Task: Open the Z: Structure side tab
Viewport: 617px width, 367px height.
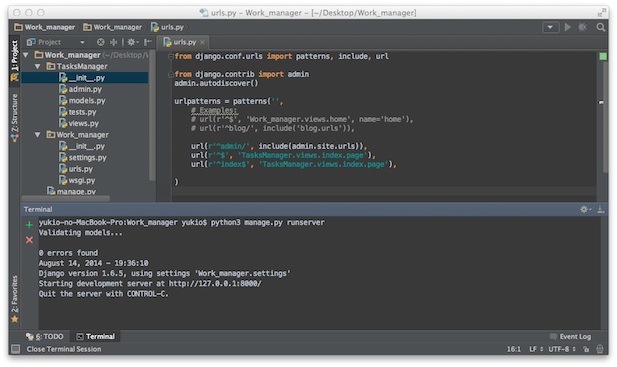Action: (15, 117)
